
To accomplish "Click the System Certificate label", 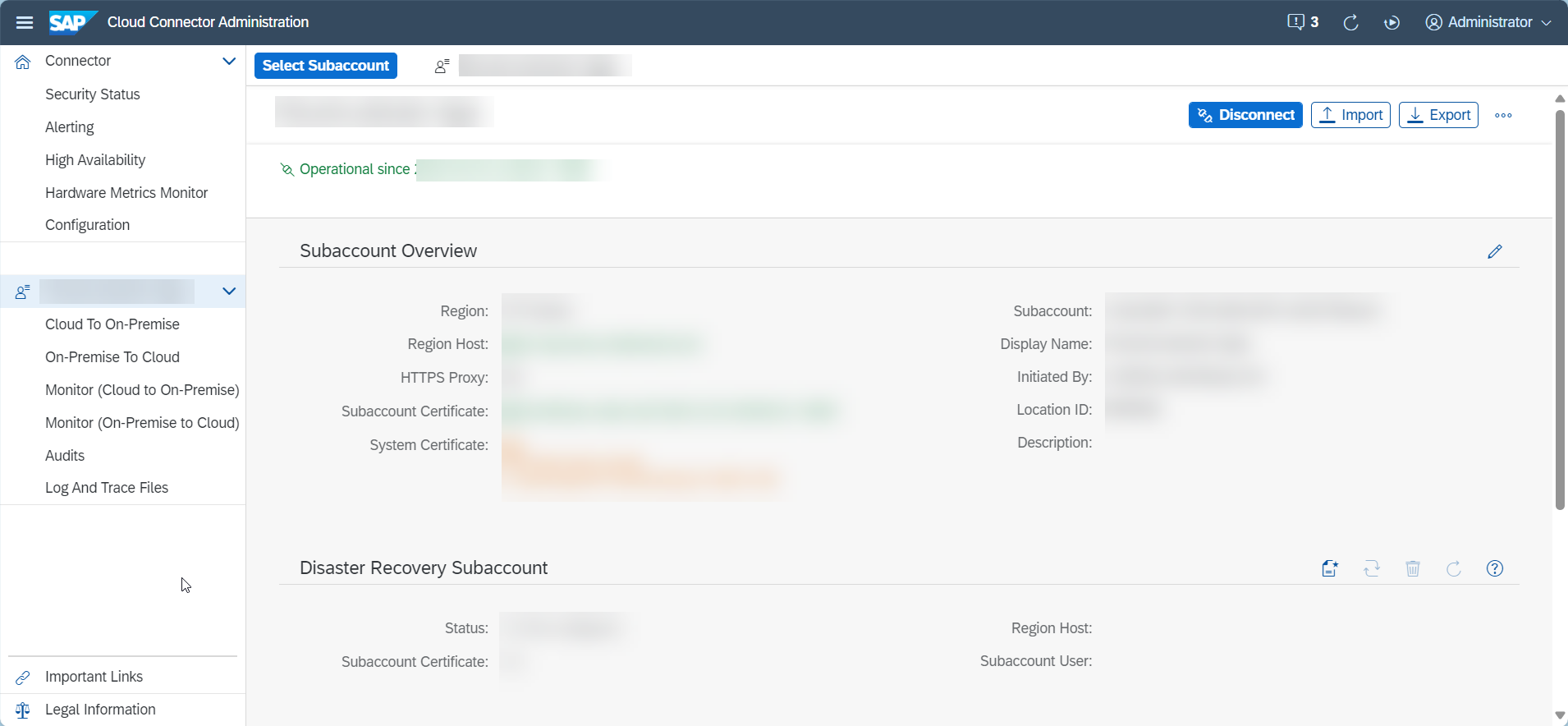I will coord(429,445).
